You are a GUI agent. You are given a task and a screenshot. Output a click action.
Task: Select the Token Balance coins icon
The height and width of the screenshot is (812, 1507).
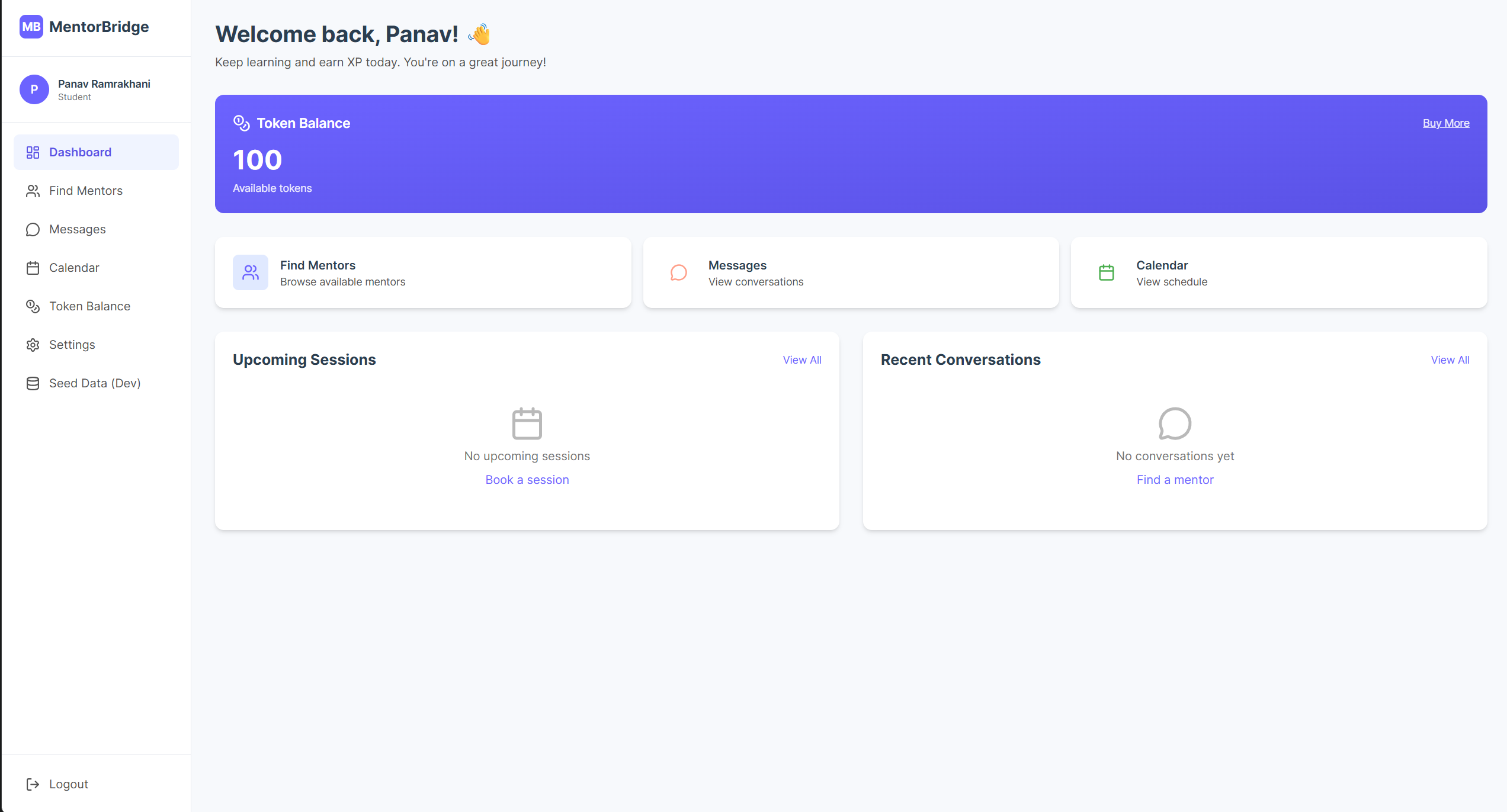click(x=33, y=306)
